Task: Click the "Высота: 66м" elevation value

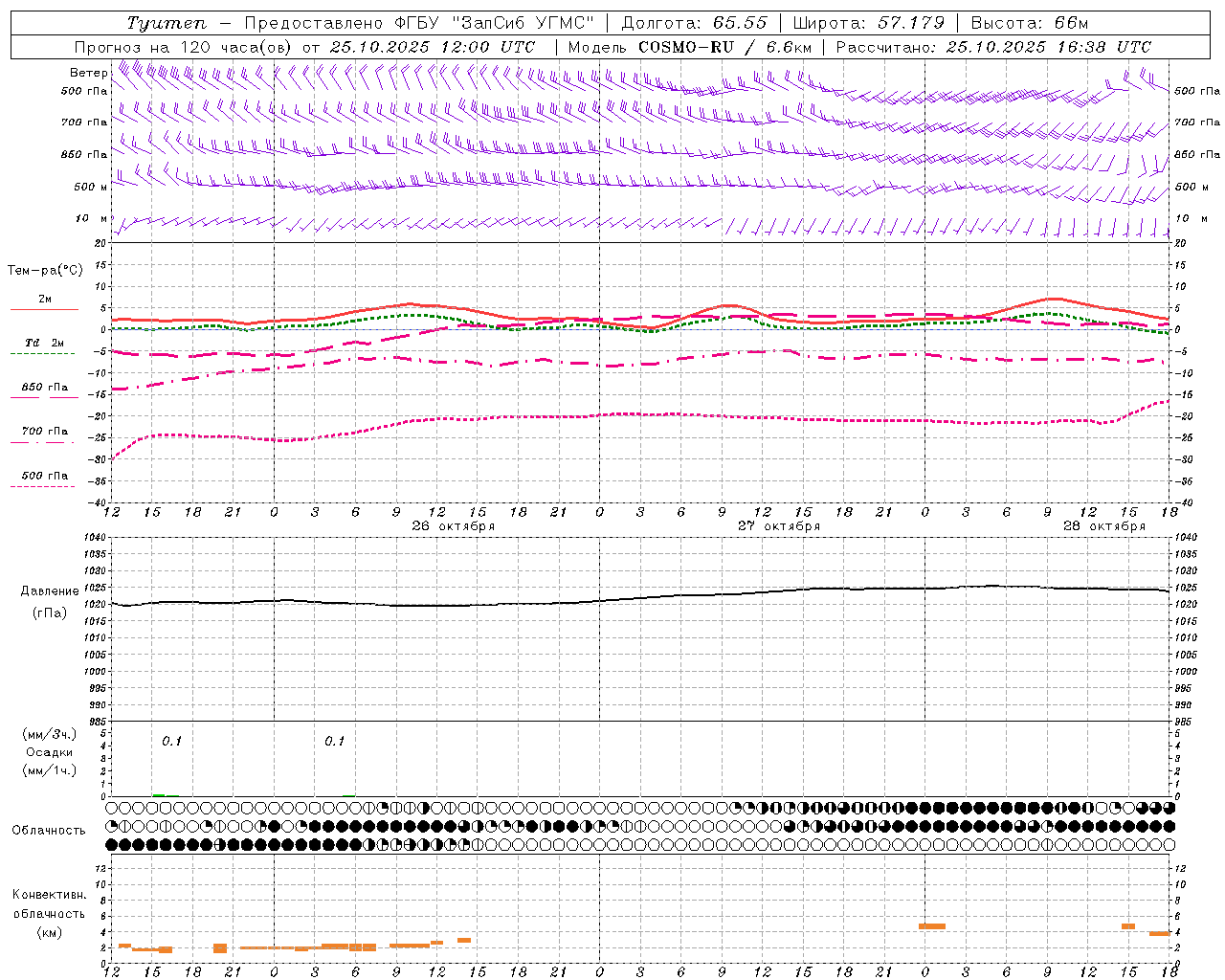Action: point(1030,23)
